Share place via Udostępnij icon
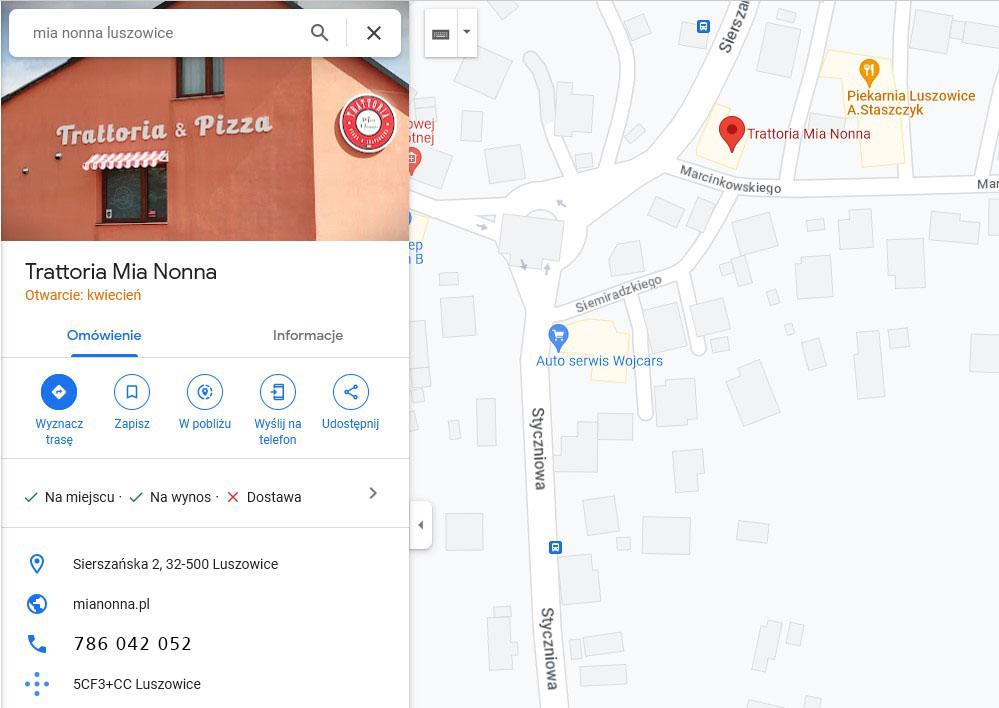The image size is (999, 708). pyautogui.click(x=350, y=391)
